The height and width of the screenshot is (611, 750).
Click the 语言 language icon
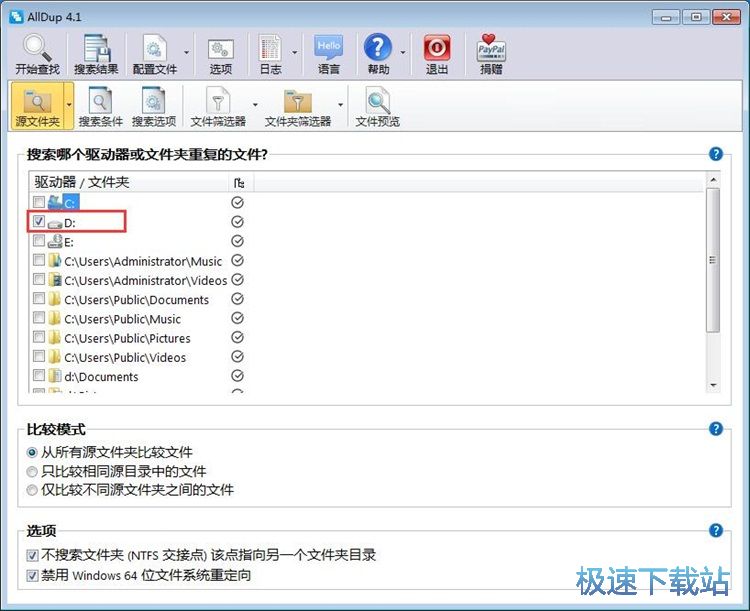coord(329,54)
